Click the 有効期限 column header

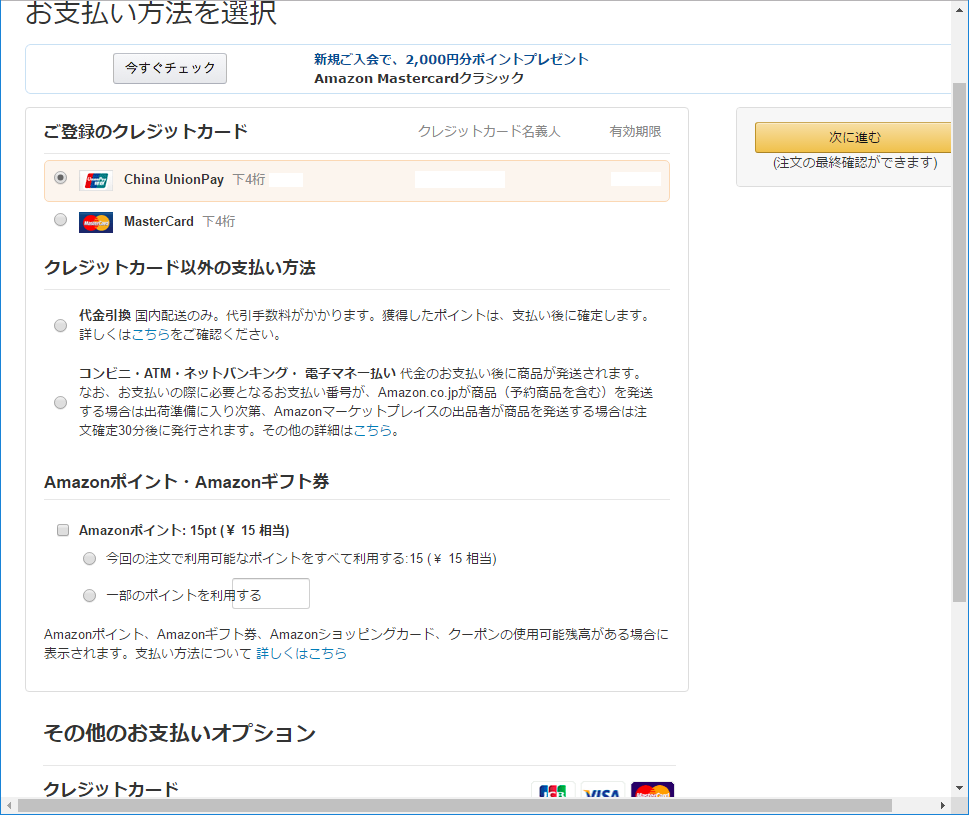[635, 132]
